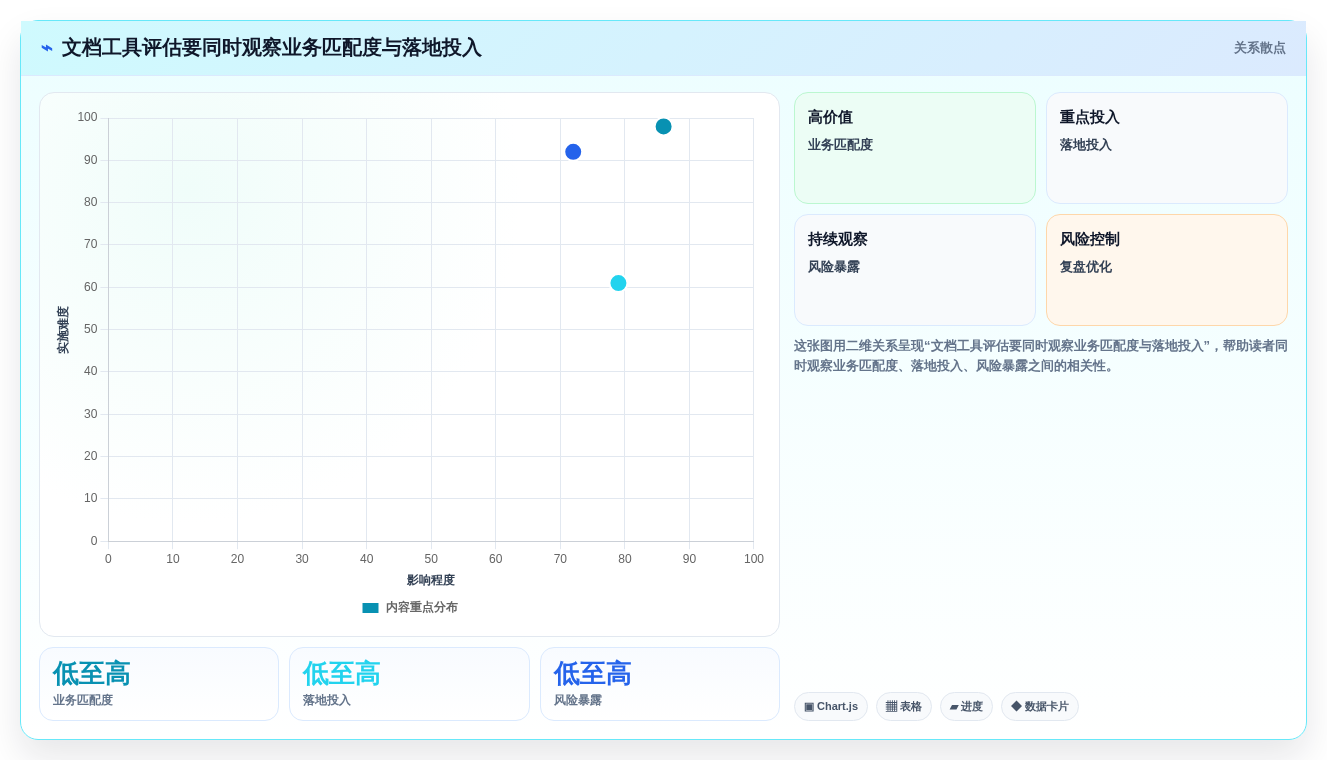Click the 进度 tag

click(966, 706)
